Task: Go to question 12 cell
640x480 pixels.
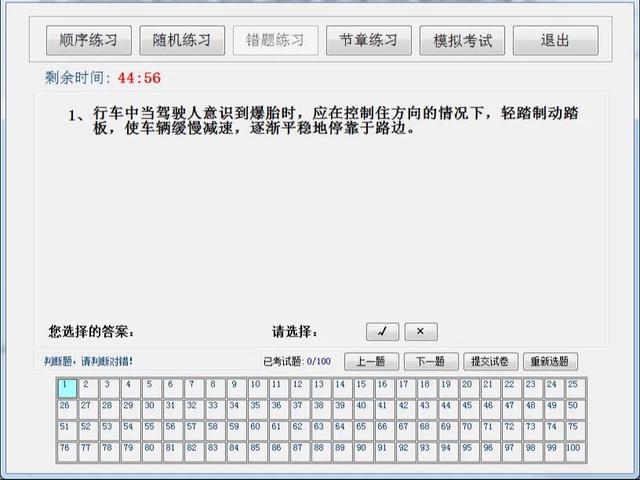Action: pos(300,388)
